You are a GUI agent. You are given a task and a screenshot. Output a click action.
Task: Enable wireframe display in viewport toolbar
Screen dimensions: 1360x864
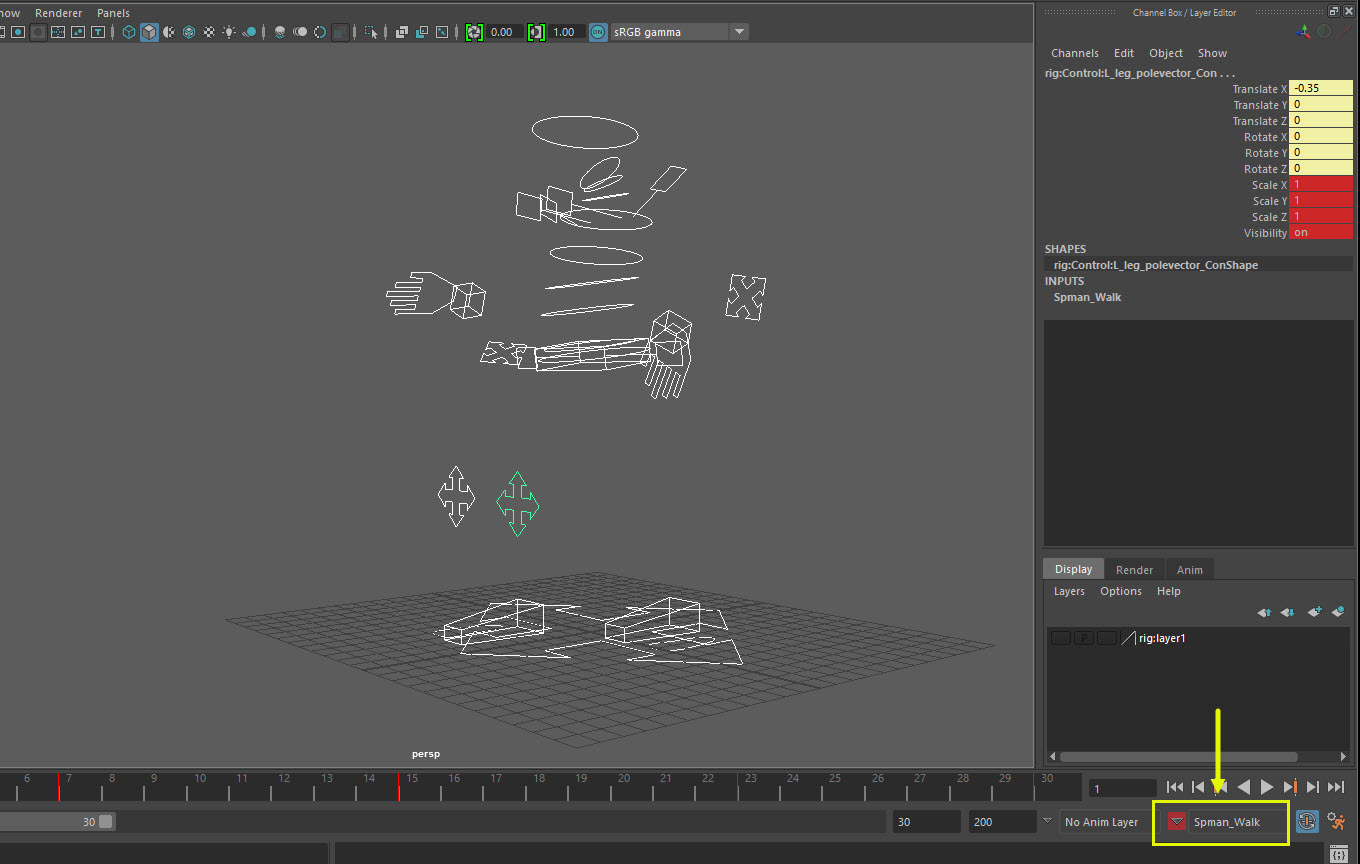pyautogui.click(x=129, y=32)
